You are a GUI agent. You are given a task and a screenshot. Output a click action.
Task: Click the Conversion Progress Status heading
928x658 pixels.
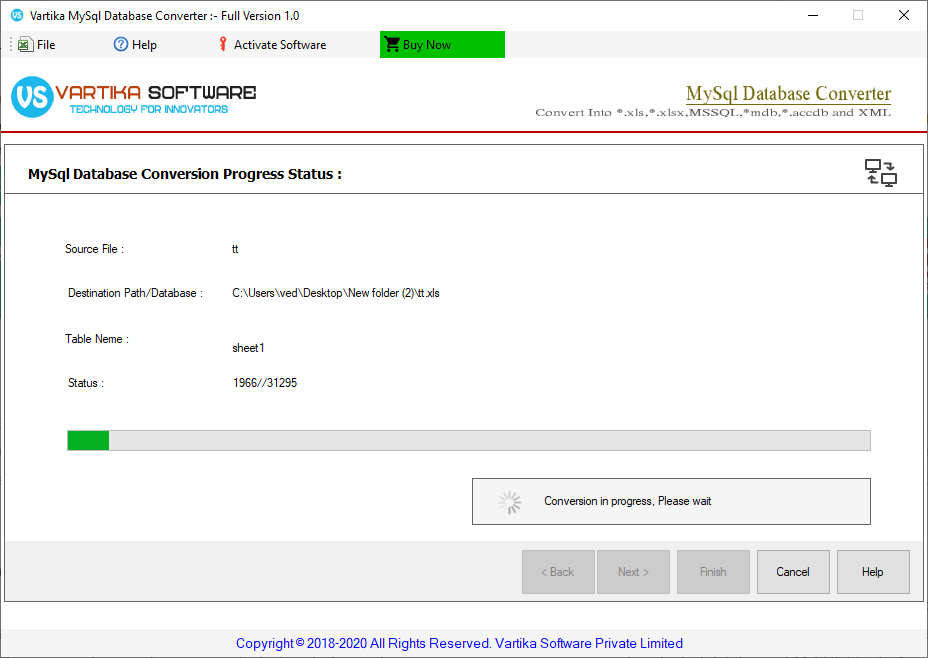coord(185,174)
